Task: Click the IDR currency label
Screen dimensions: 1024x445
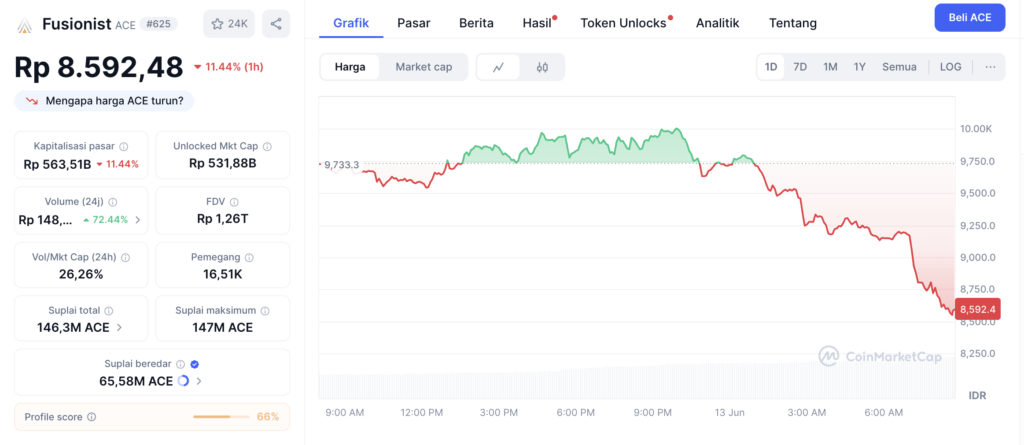Action: (978, 395)
